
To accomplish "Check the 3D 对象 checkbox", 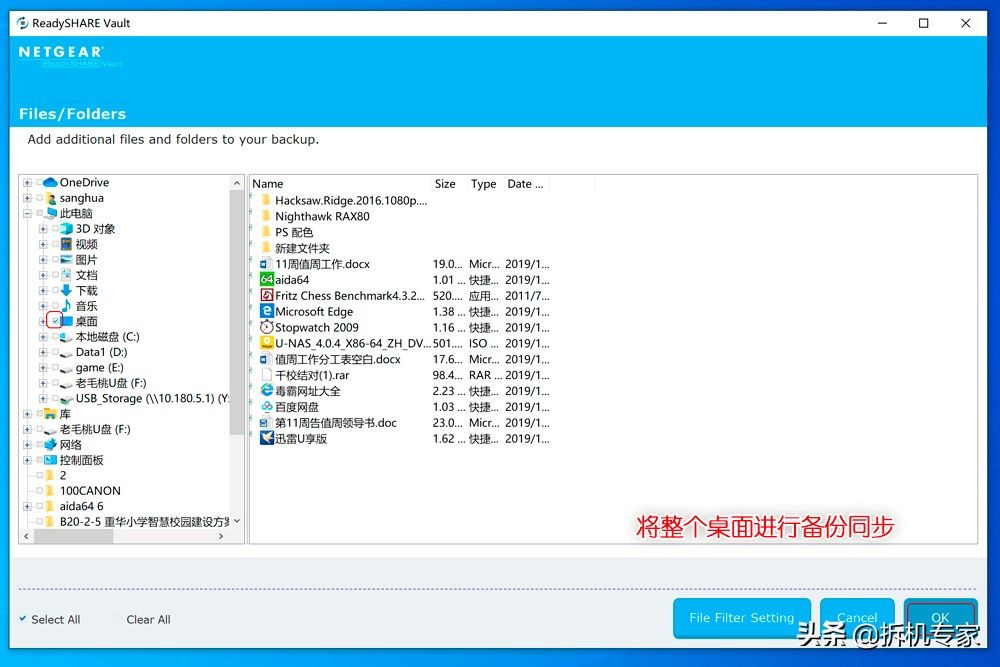I will [x=55, y=228].
